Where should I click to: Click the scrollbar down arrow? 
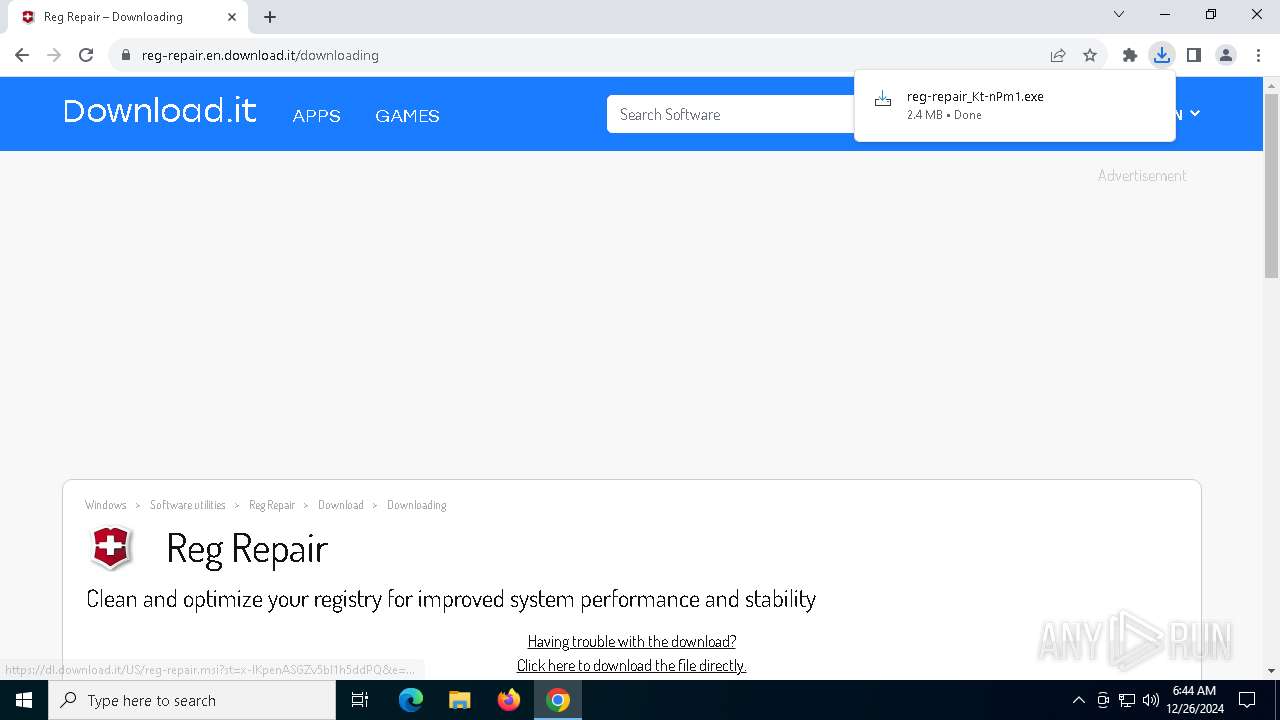pyautogui.click(x=1271, y=670)
